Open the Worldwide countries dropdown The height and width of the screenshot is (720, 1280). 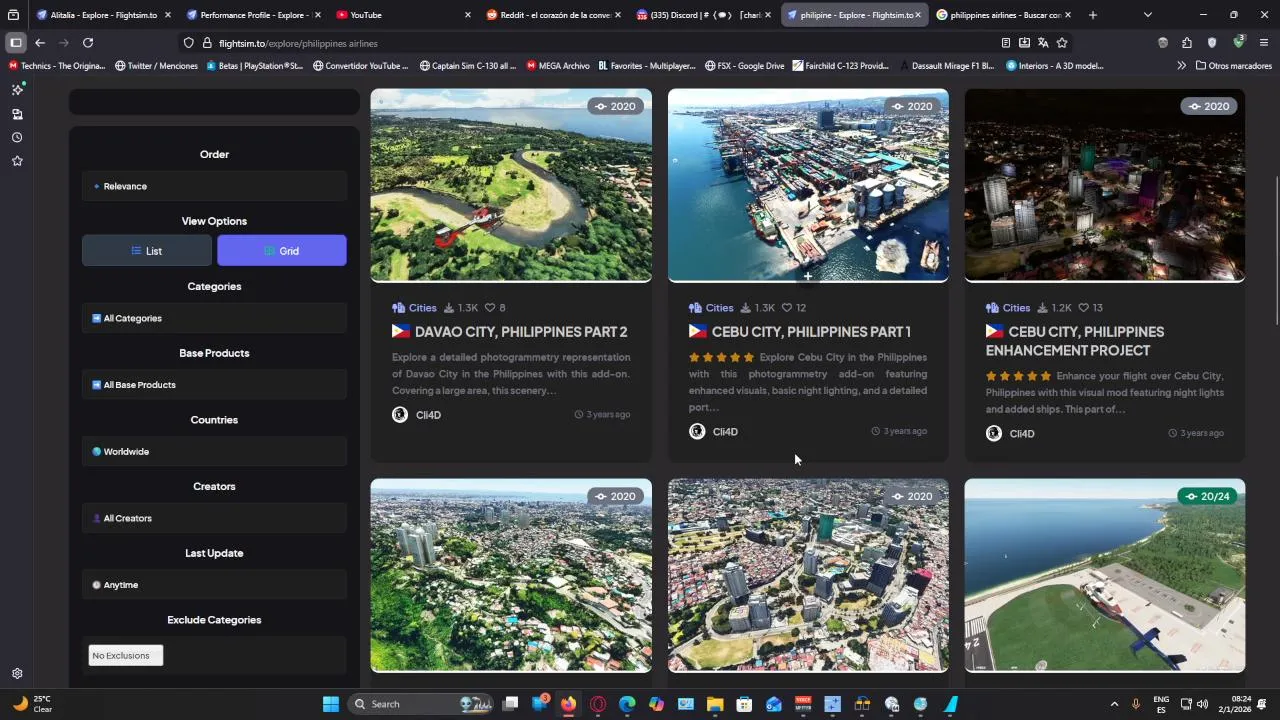(214, 452)
